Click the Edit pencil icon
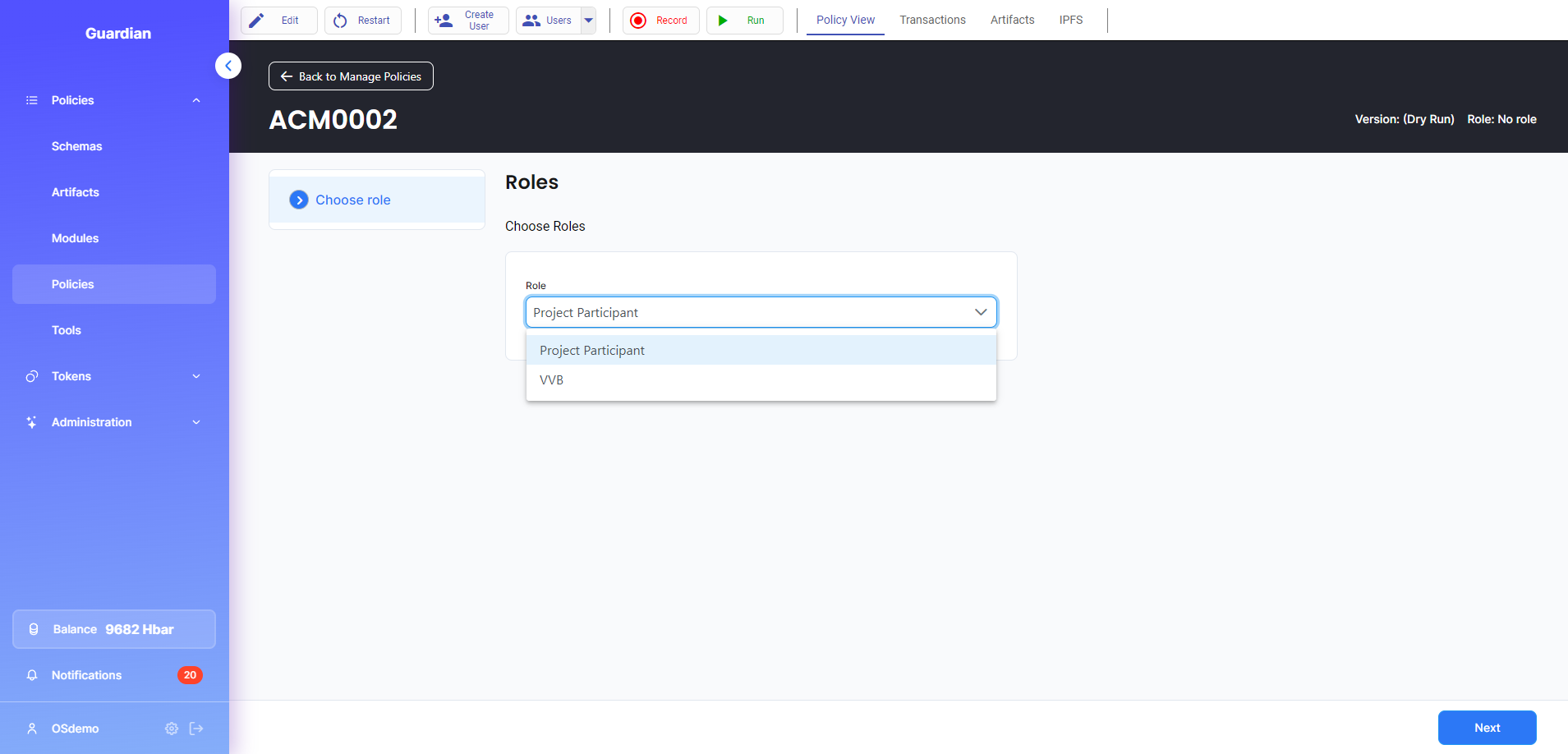The height and width of the screenshot is (754, 1568). (257, 21)
